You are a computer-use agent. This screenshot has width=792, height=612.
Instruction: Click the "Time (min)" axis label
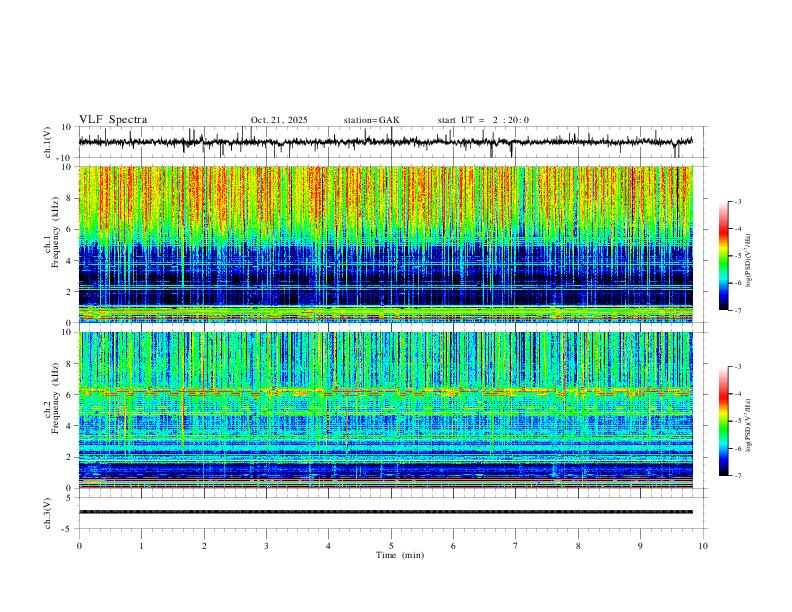(x=400, y=555)
